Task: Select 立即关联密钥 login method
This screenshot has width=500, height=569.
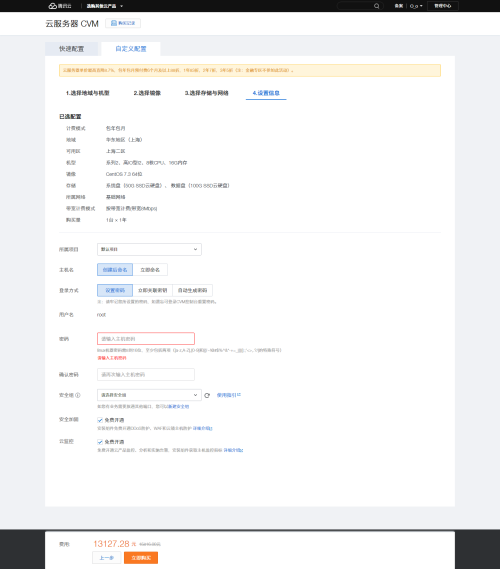Action: (152, 290)
